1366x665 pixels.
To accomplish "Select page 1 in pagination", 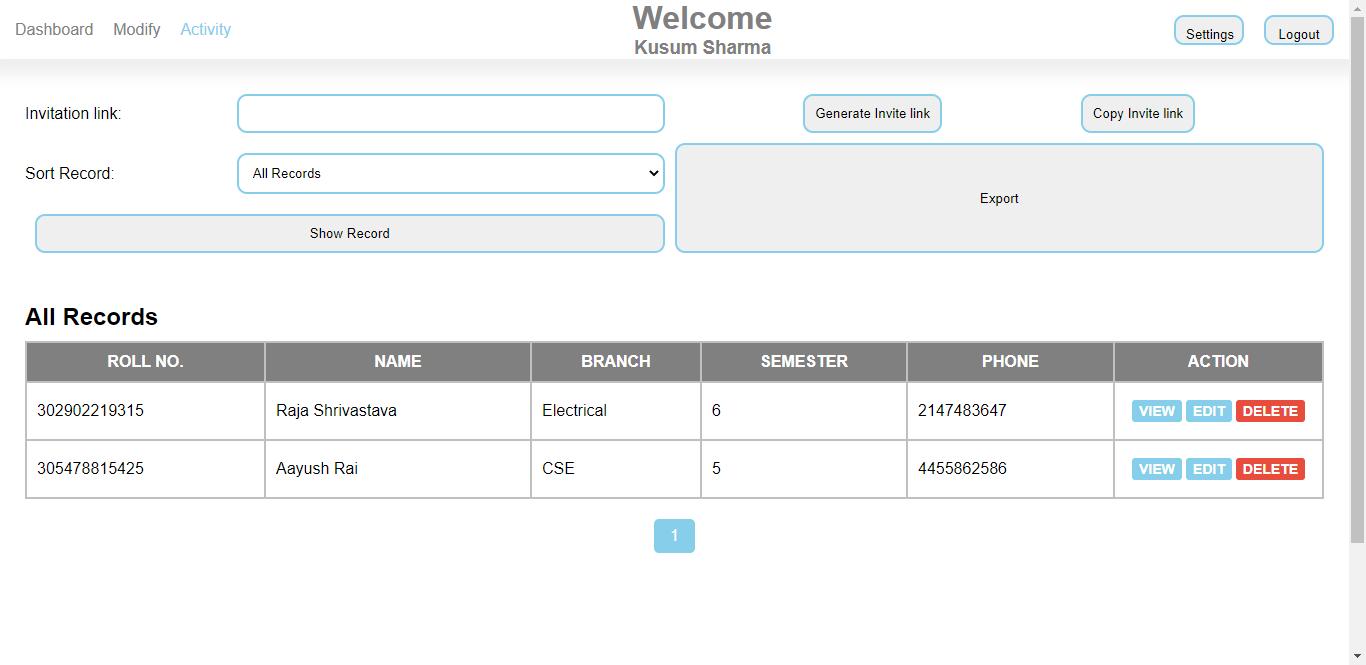I will (x=674, y=535).
